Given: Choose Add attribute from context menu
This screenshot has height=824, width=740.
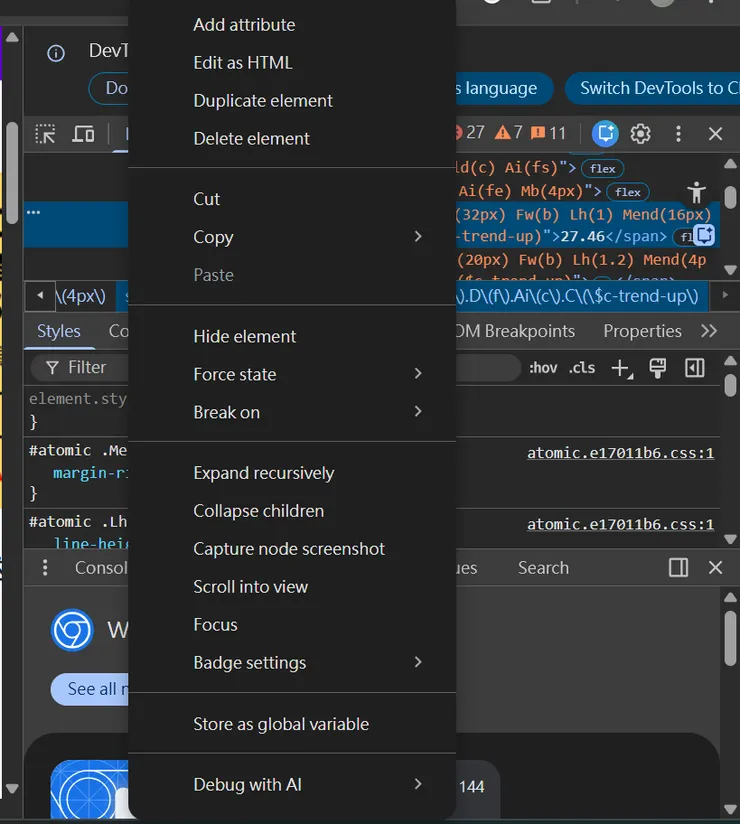Looking at the screenshot, I should click(292, 25).
